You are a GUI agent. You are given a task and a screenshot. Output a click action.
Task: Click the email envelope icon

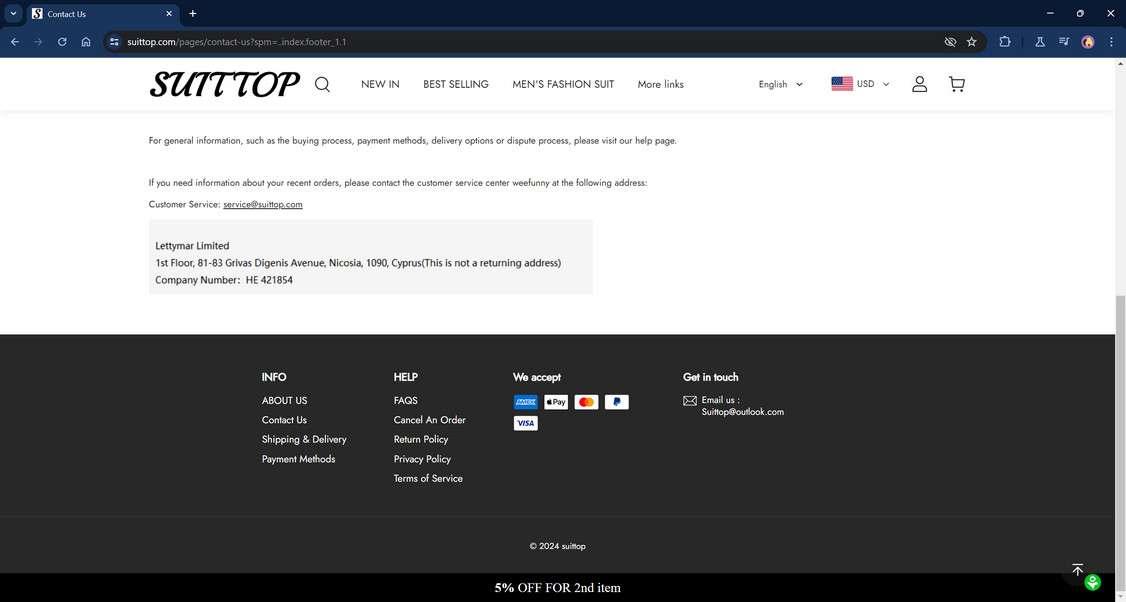690,401
